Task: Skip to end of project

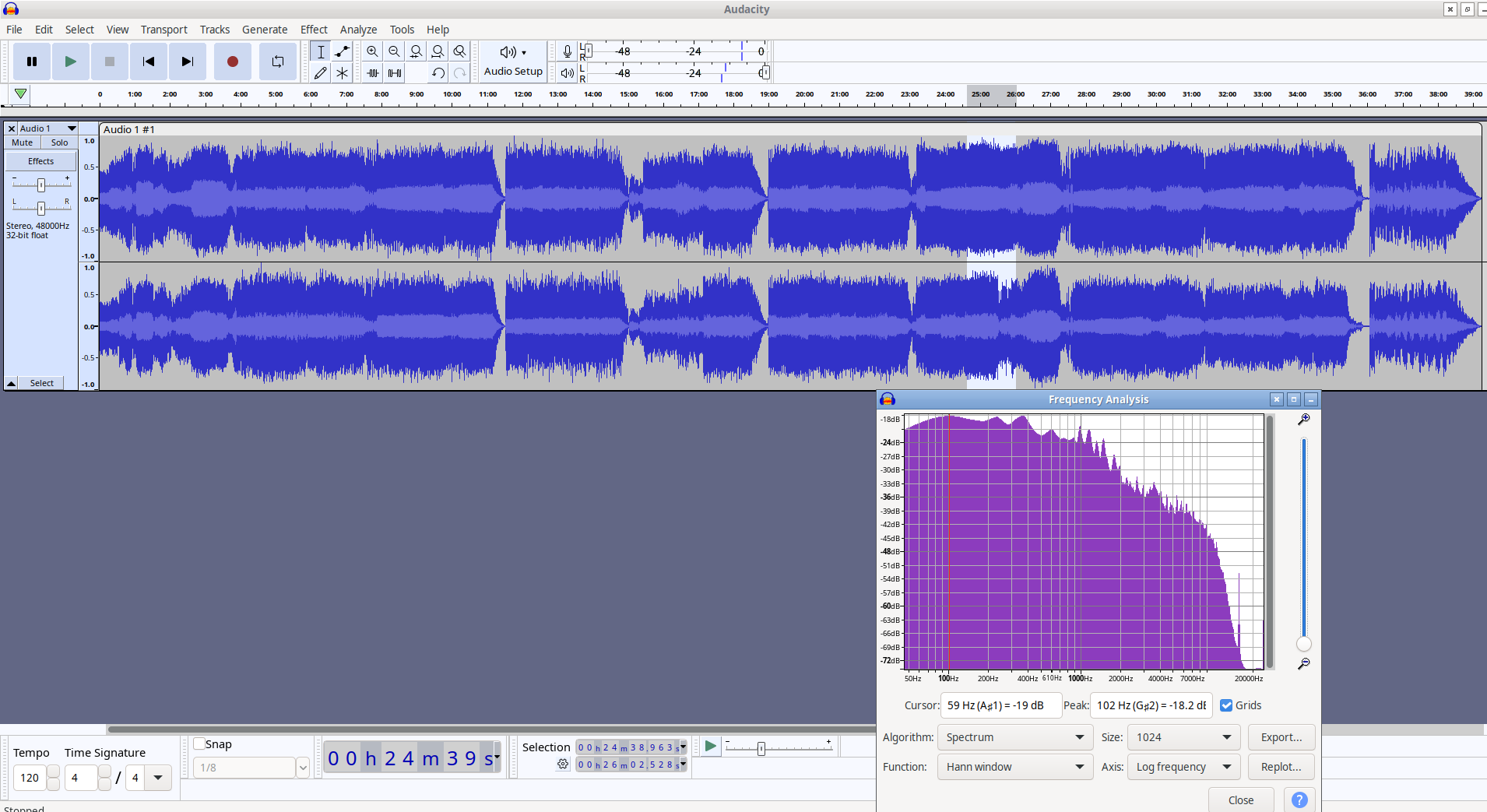Action: point(188,62)
